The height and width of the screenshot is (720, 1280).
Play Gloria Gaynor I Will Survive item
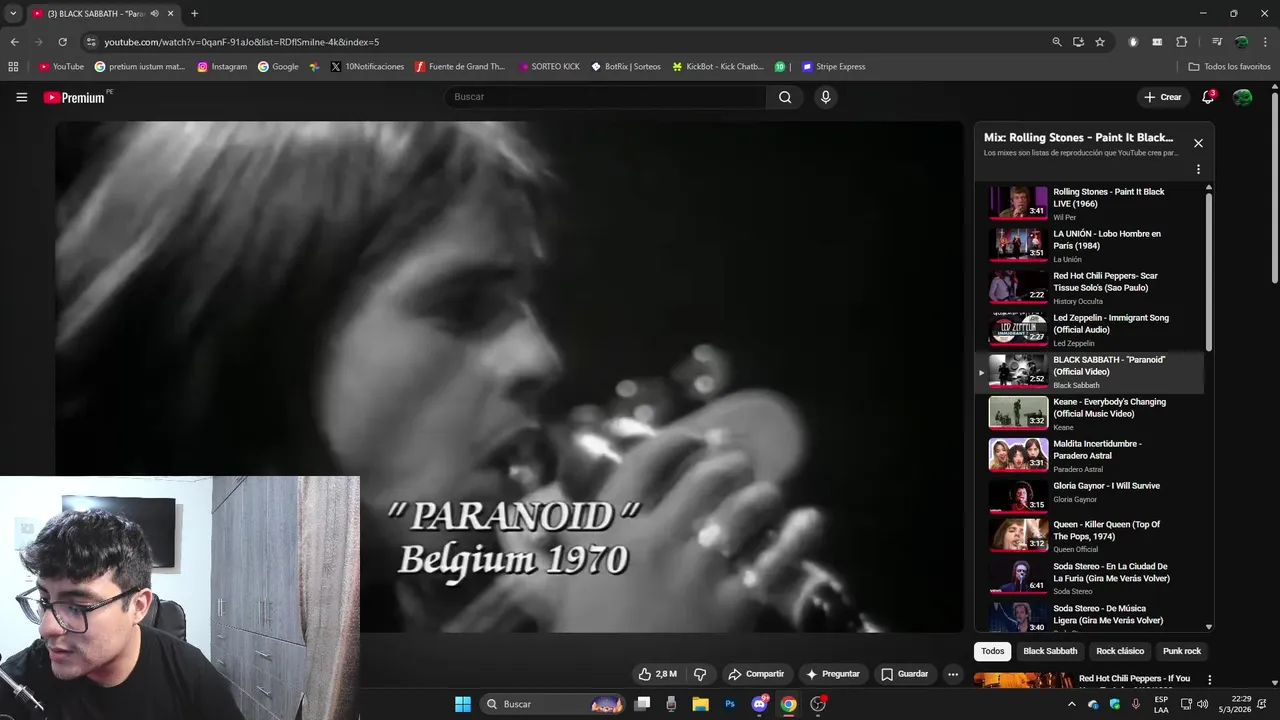1090,497
